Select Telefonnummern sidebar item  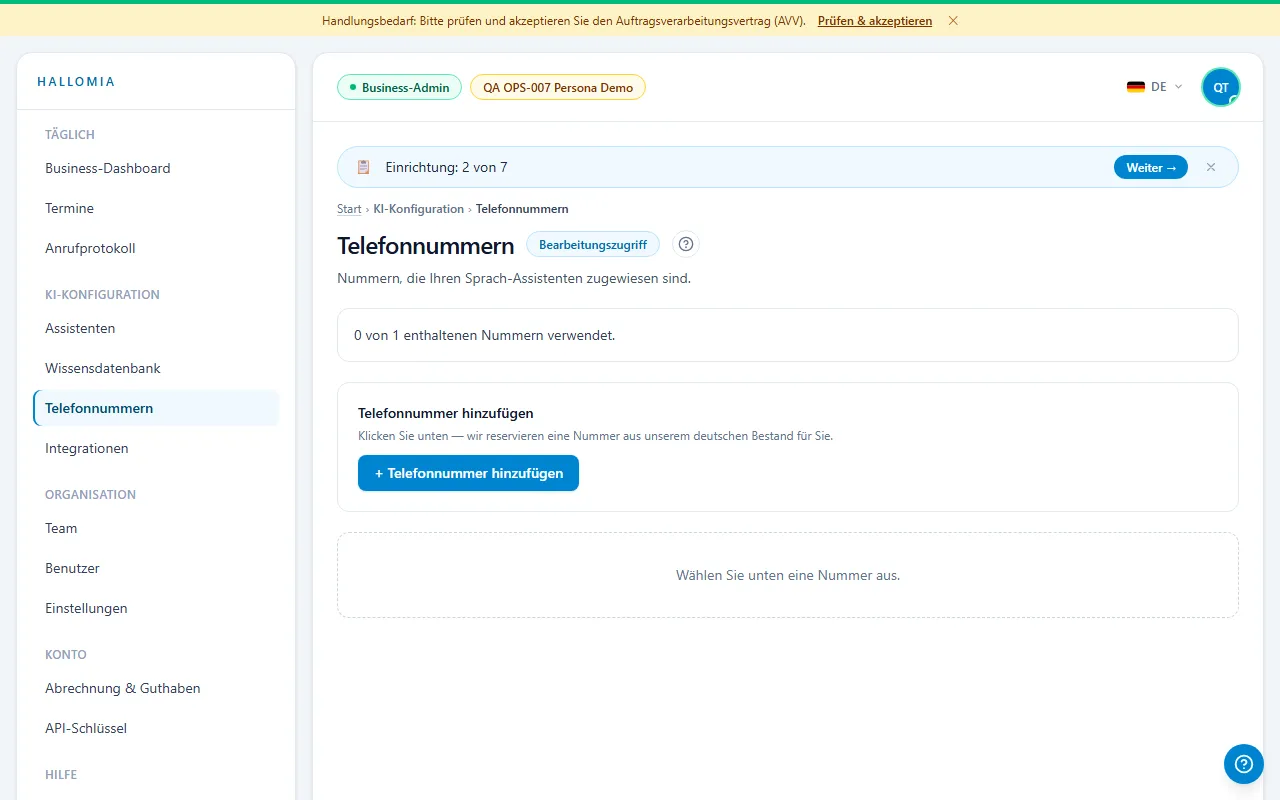(156, 408)
